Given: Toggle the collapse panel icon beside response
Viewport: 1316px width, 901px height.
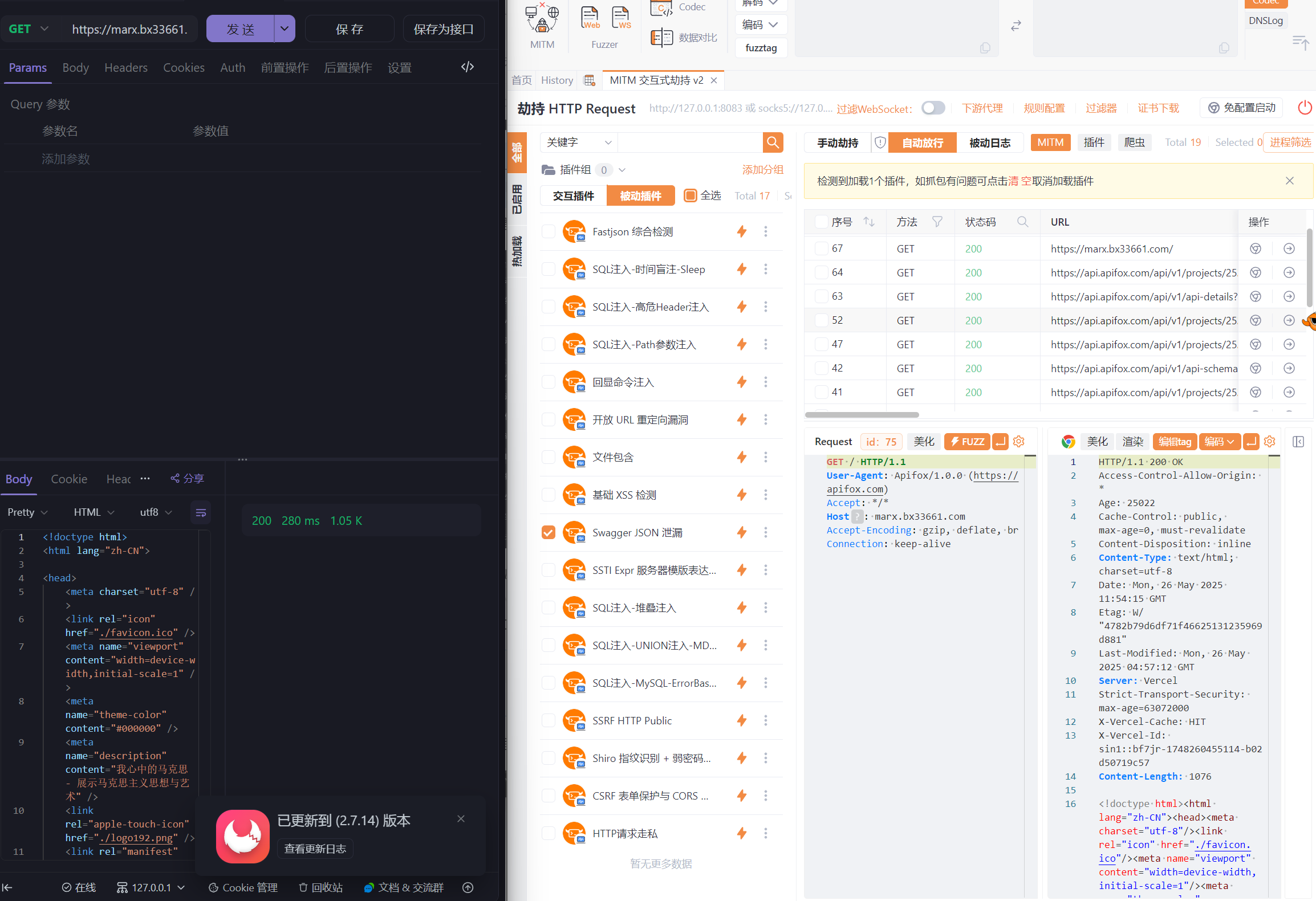Looking at the screenshot, I should pos(1298,442).
